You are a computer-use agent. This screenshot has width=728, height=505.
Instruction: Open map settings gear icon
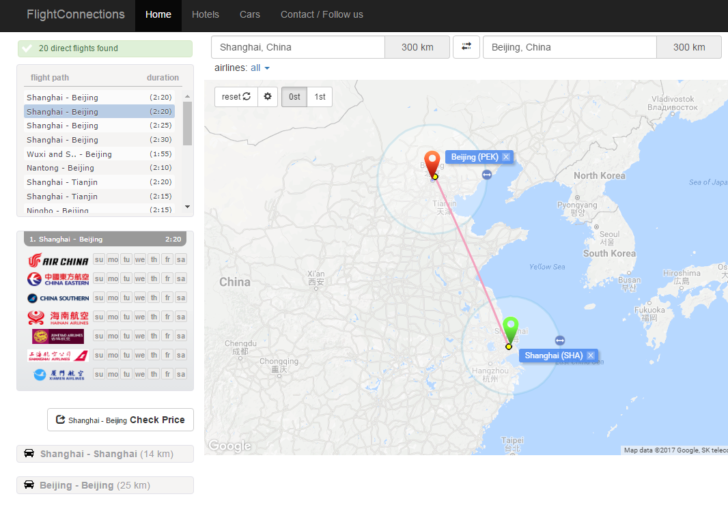point(267,97)
